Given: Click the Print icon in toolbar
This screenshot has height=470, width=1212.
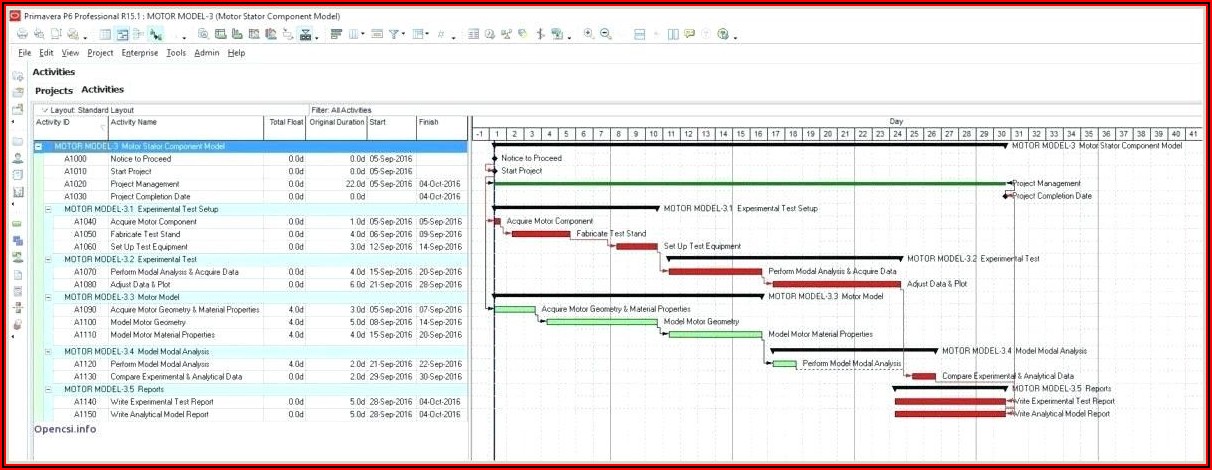Looking at the screenshot, I should pyautogui.click(x=22, y=34).
